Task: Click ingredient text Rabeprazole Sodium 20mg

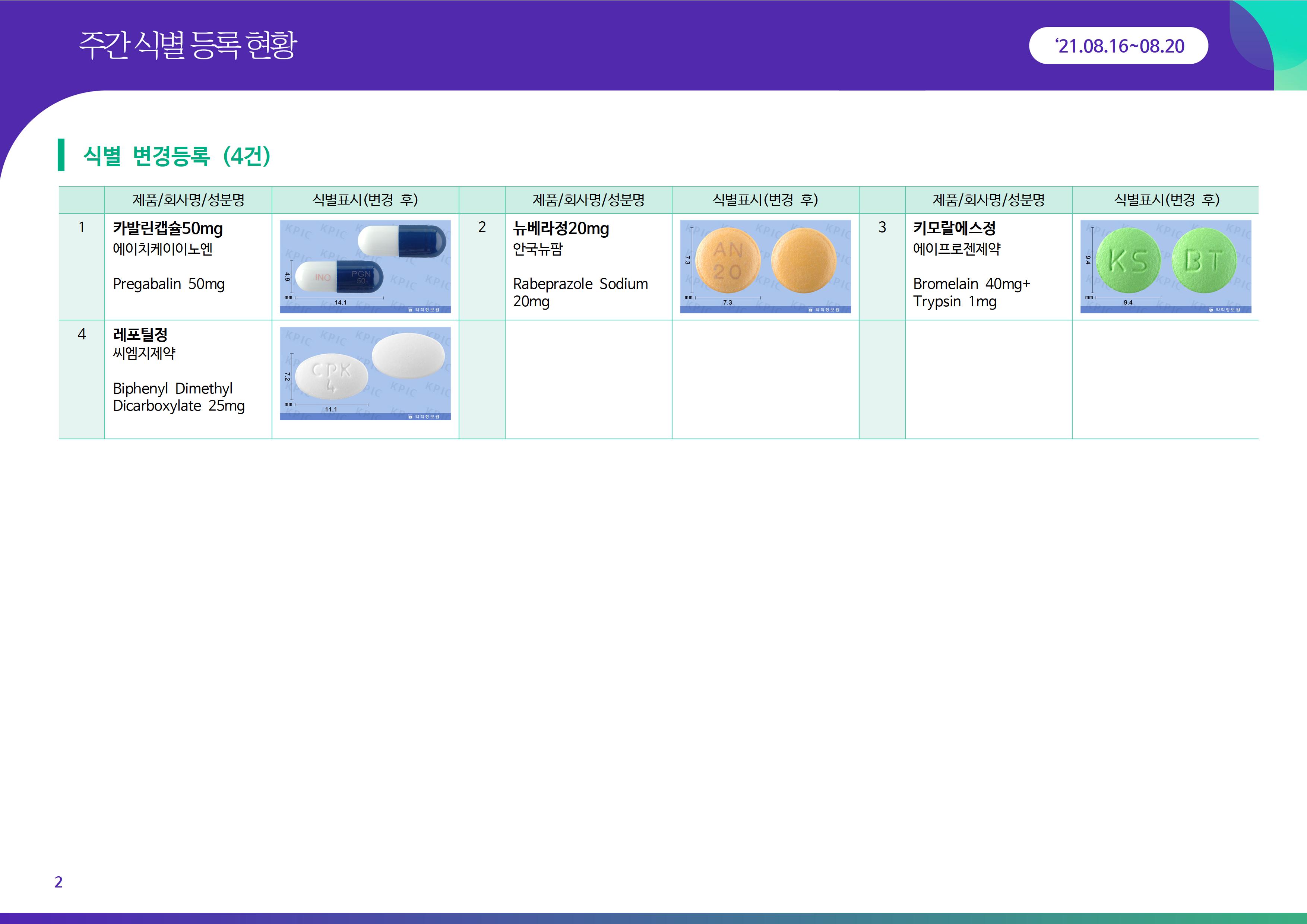Action: pos(579,292)
